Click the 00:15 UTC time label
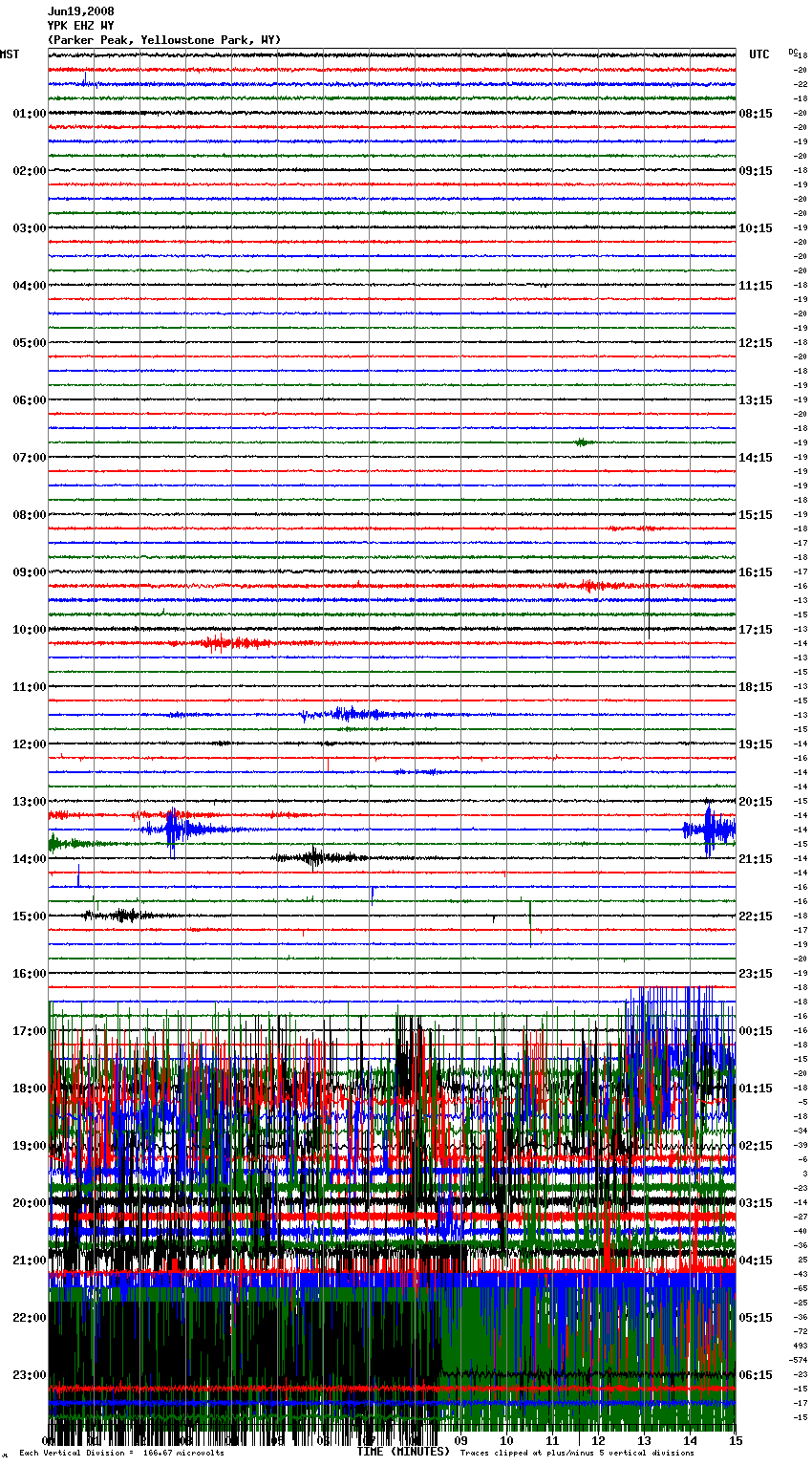812x1466 pixels. coord(756,1031)
